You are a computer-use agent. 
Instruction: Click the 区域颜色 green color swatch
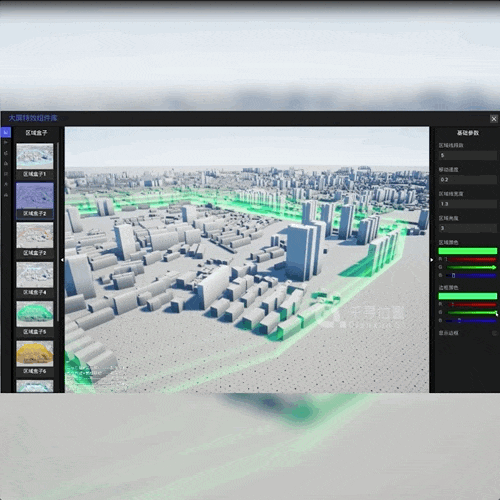click(468, 251)
